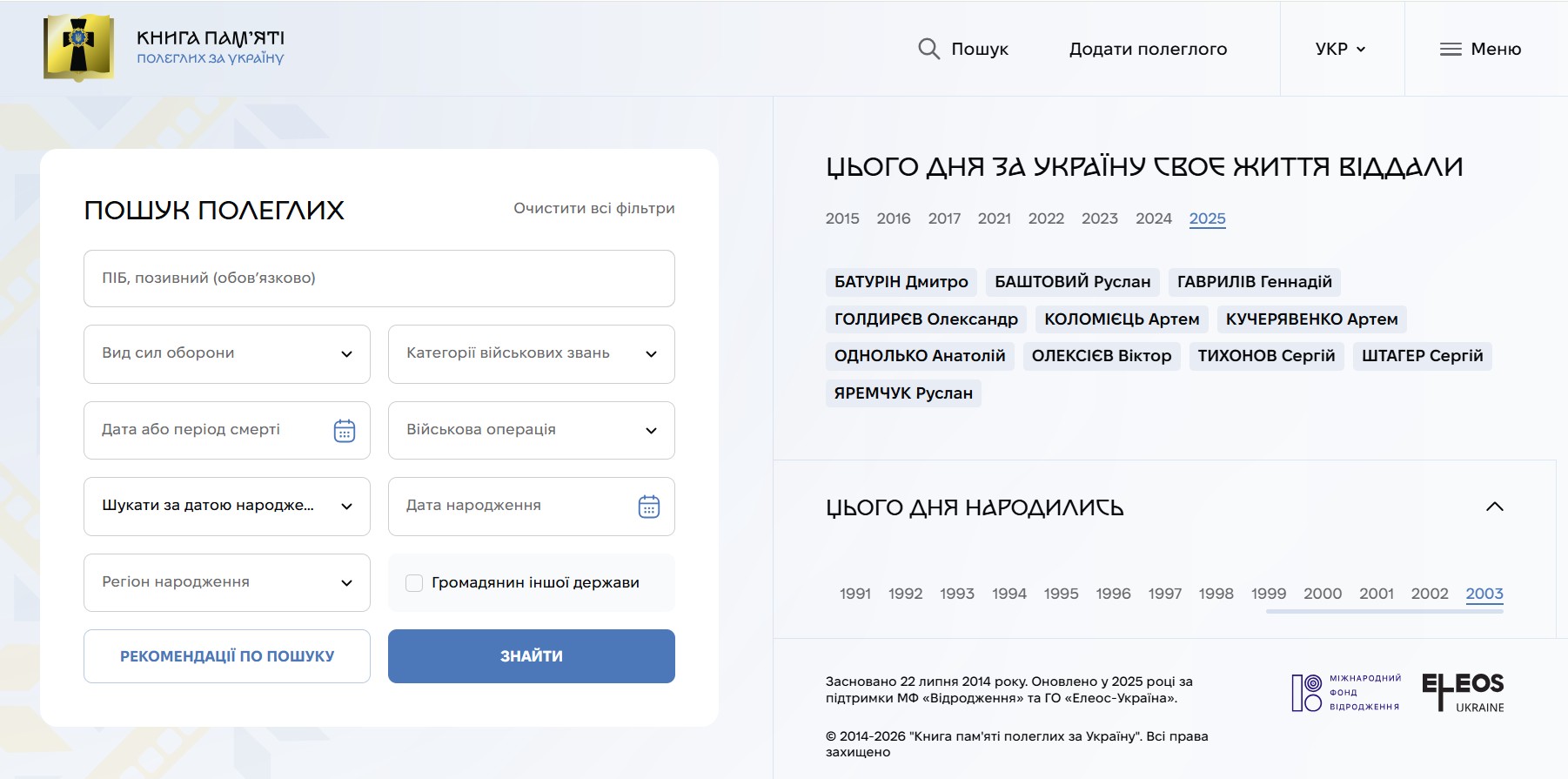This screenshot has height=779, width=1568.
Task: Open calendar icon in death date field
Action: tap(345, 430)
